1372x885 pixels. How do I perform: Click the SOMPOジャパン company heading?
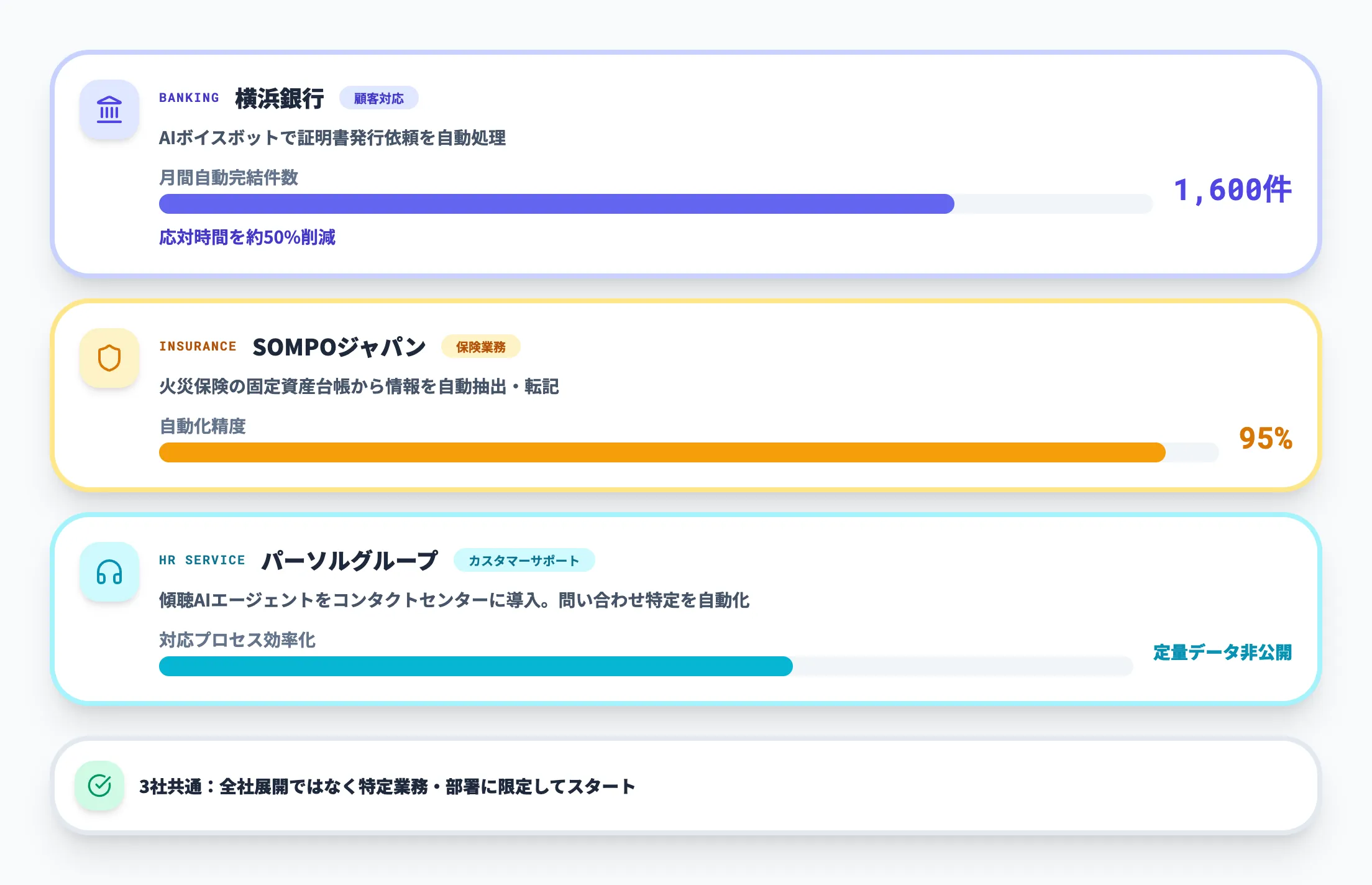pos(339,347)
